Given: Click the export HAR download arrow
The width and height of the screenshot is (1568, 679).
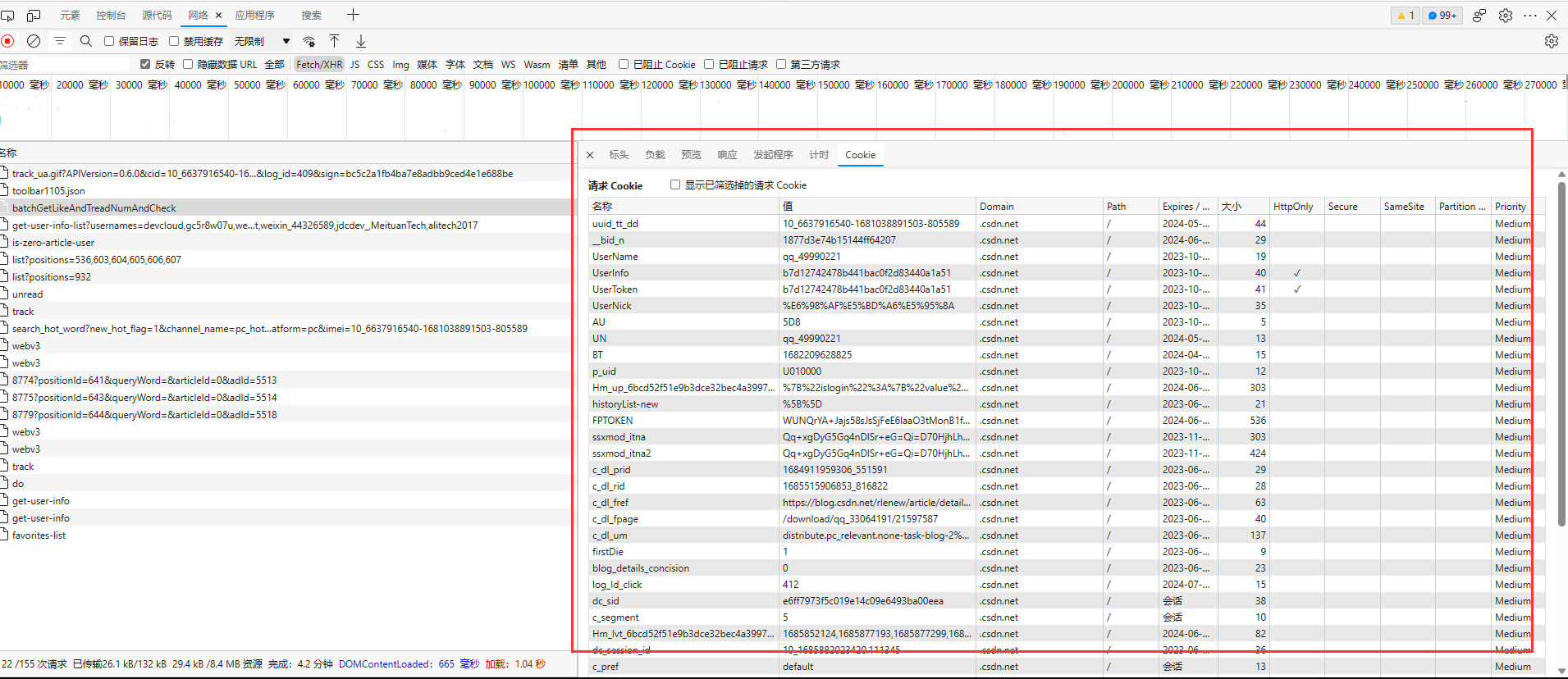Looking at the screenshot, I should pos(361,41).
